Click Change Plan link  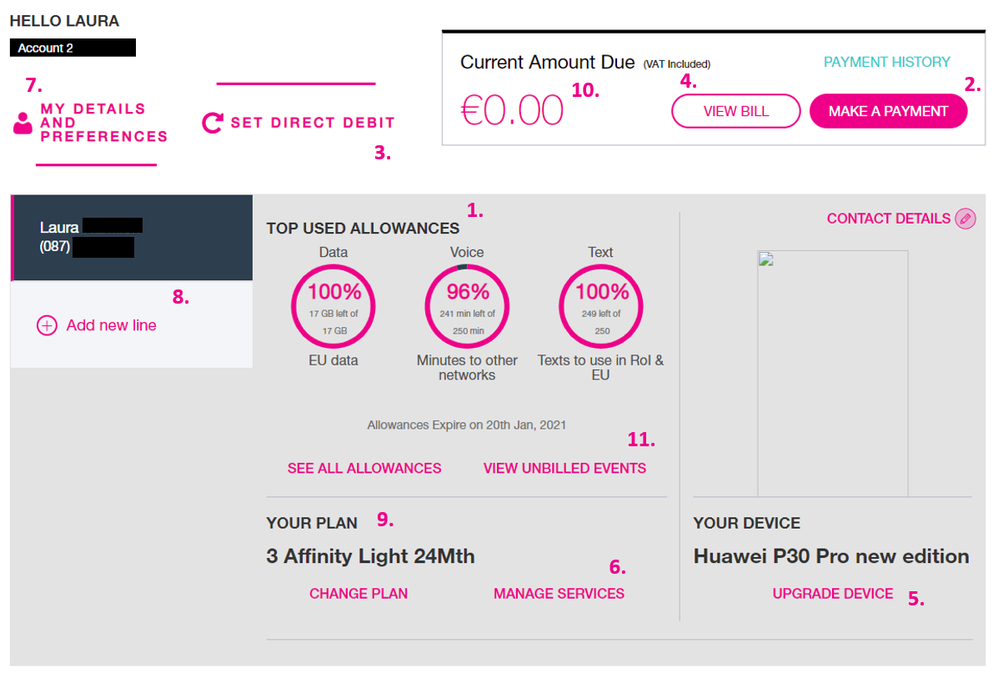(x=358, y=594)
